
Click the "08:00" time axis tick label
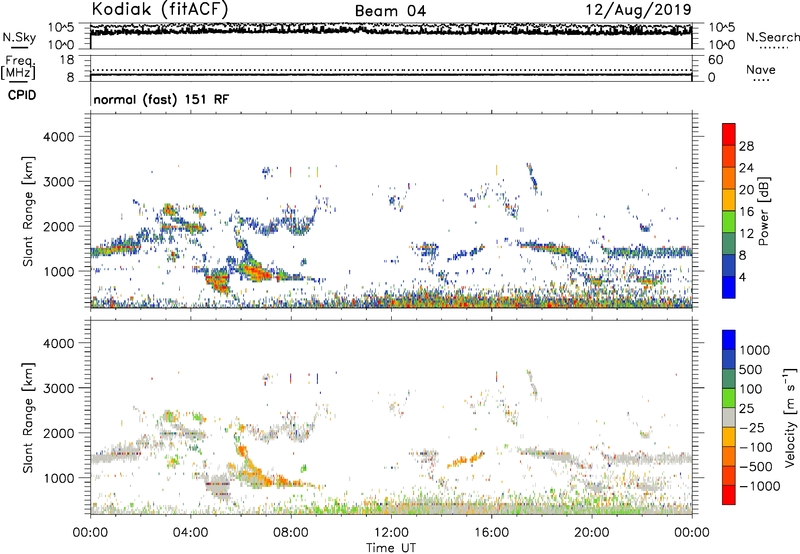291,533
